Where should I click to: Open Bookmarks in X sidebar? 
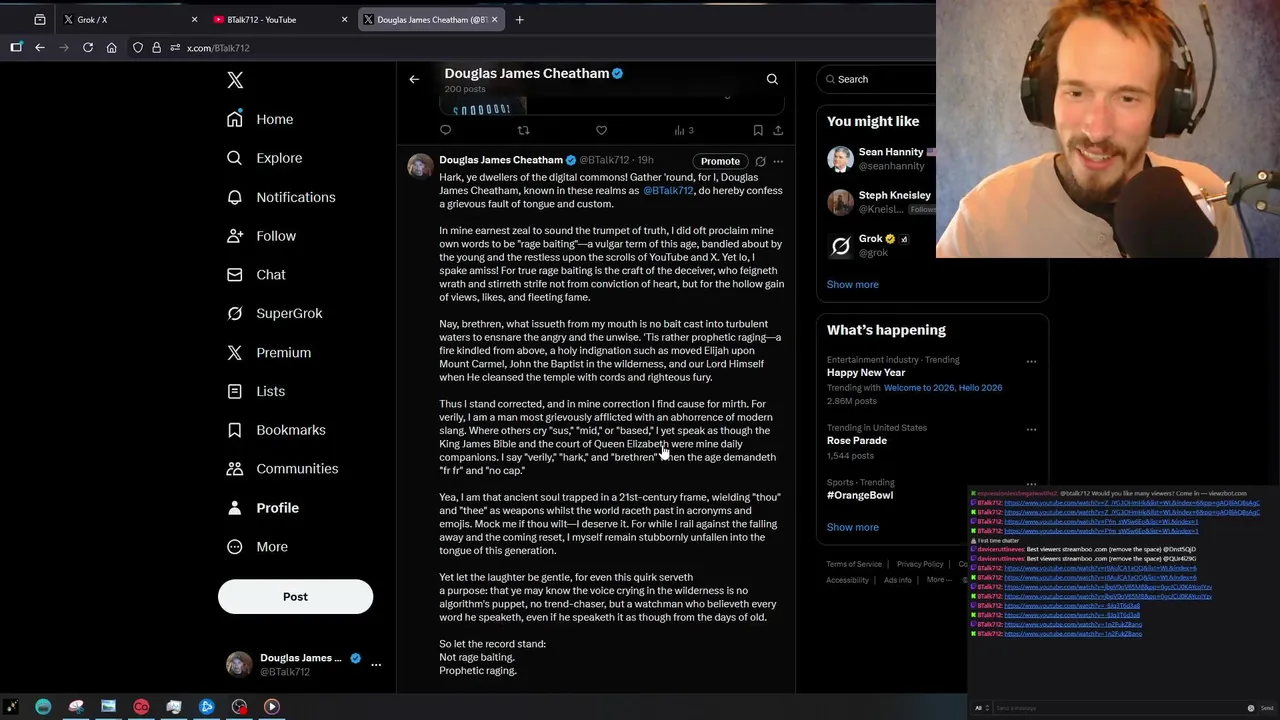[276, 430]
